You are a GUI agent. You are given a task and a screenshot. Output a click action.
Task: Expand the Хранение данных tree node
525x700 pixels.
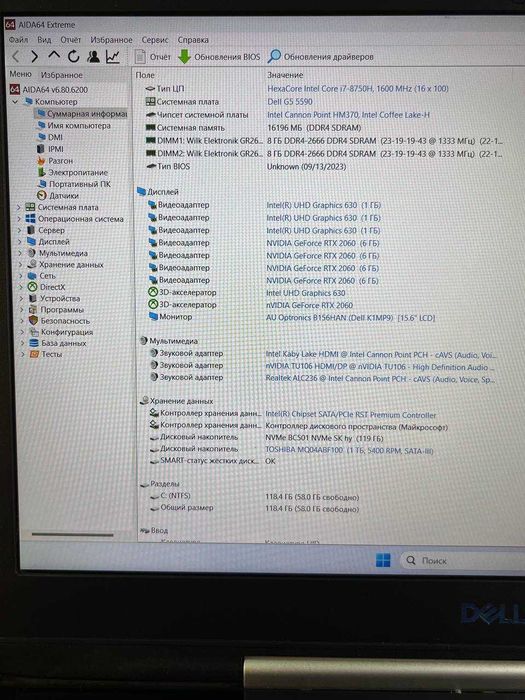click(x=21, y=264)
